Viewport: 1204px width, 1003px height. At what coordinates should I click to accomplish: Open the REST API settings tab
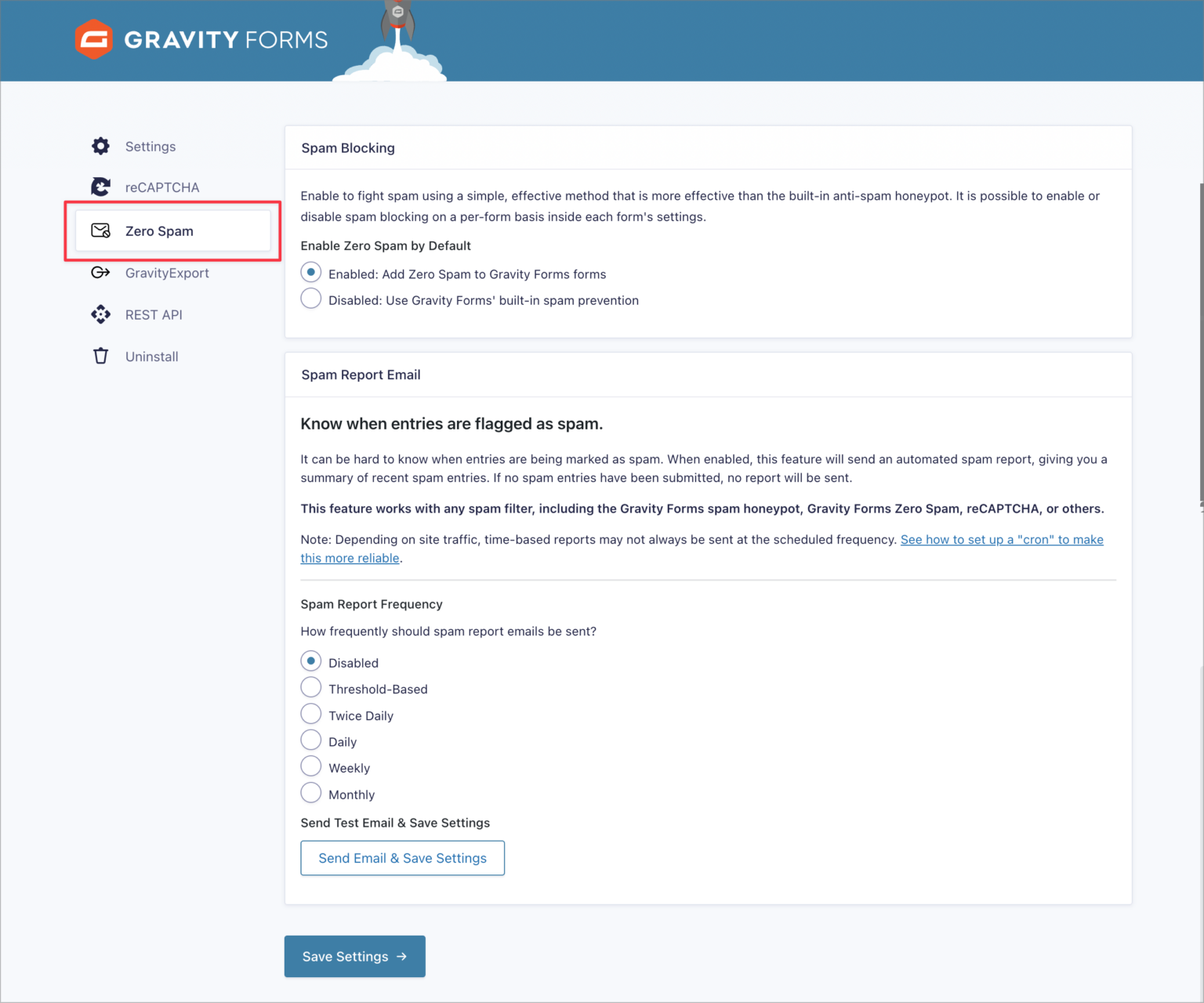[x=154, y=315]
